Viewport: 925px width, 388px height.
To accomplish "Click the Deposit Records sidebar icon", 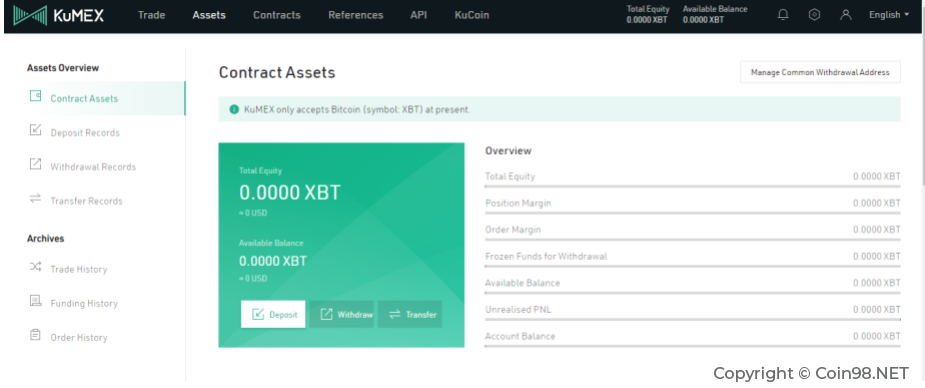I will coord(35,130).
